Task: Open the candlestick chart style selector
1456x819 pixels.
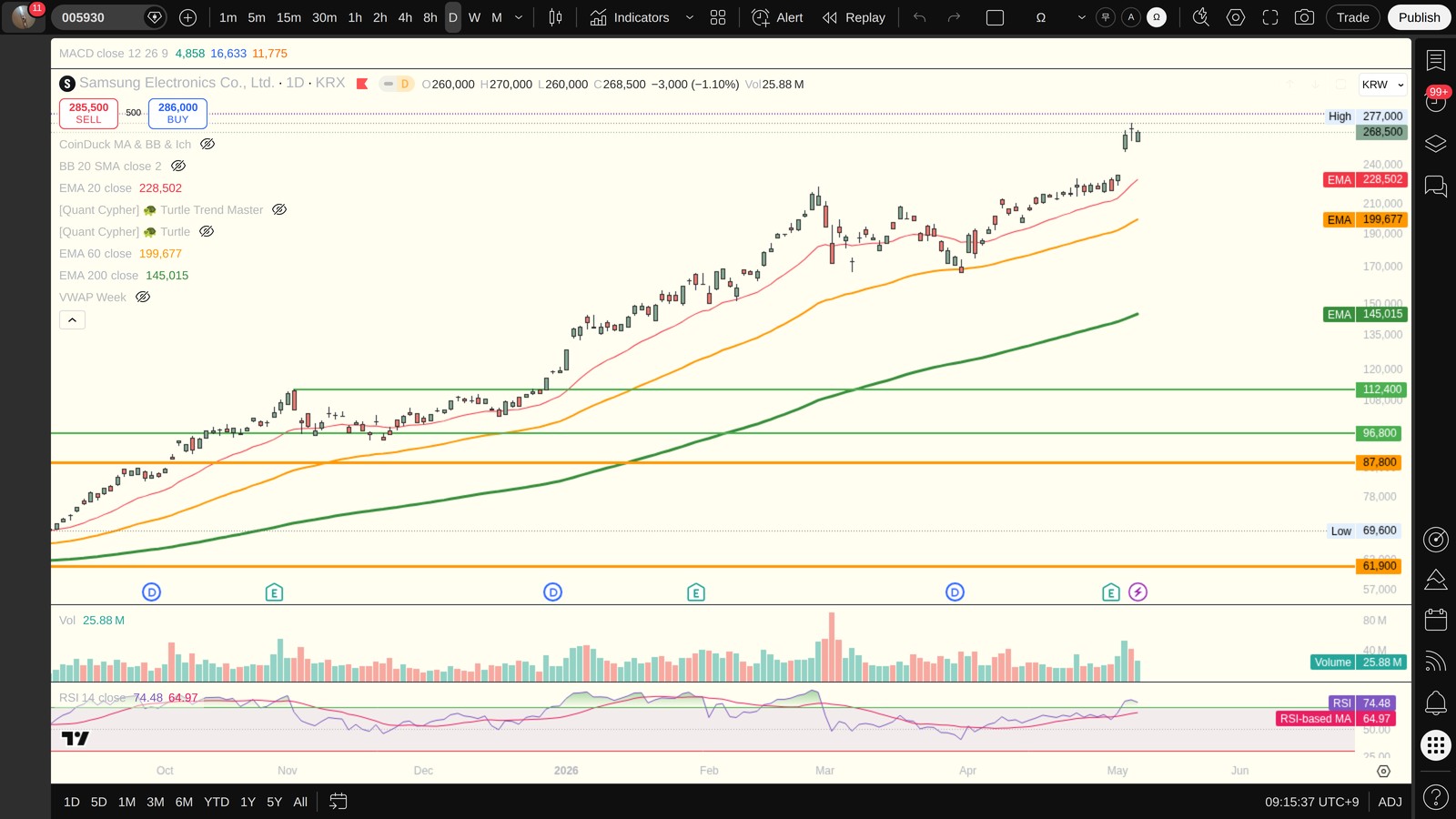Action: [x=555, y=17]
